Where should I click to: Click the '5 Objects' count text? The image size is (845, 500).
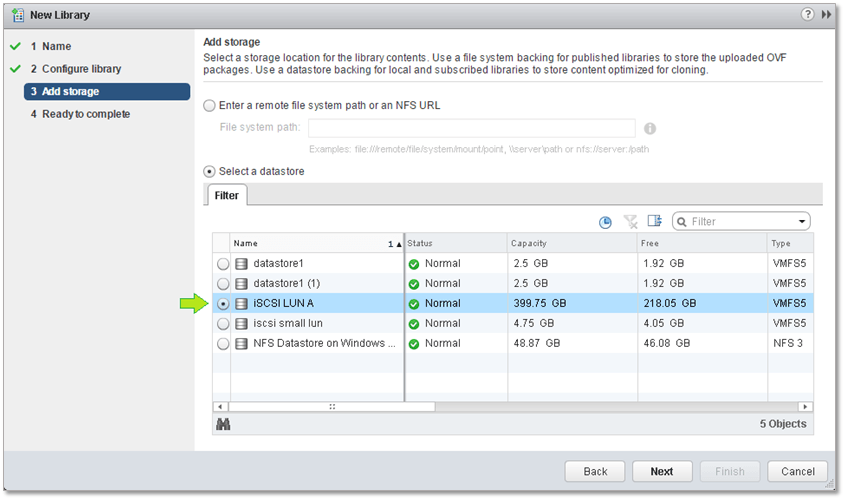783,424
